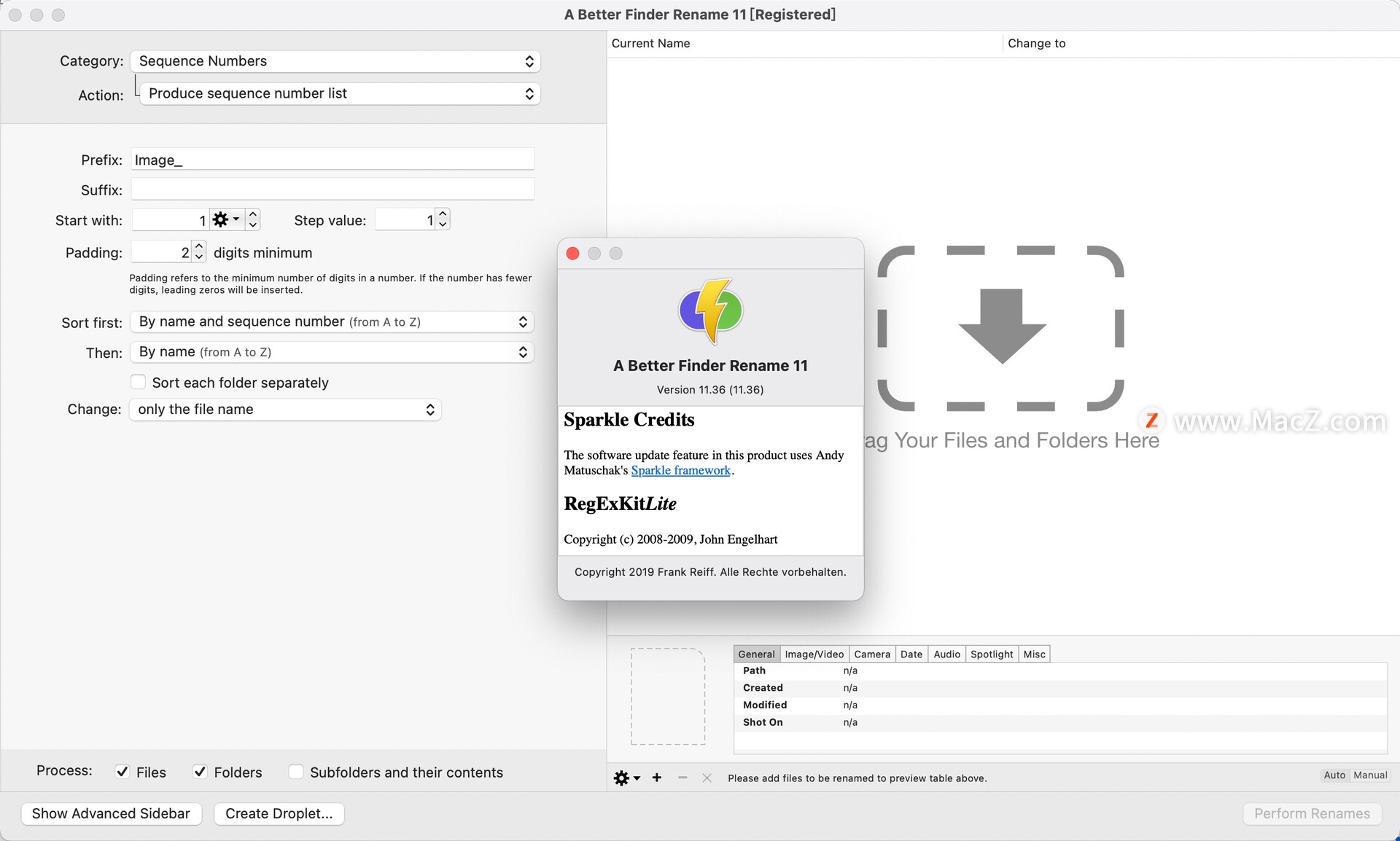Click the empty file preview thumbnail
This screenshot has width=1400, height=841.
pos(668,696)
